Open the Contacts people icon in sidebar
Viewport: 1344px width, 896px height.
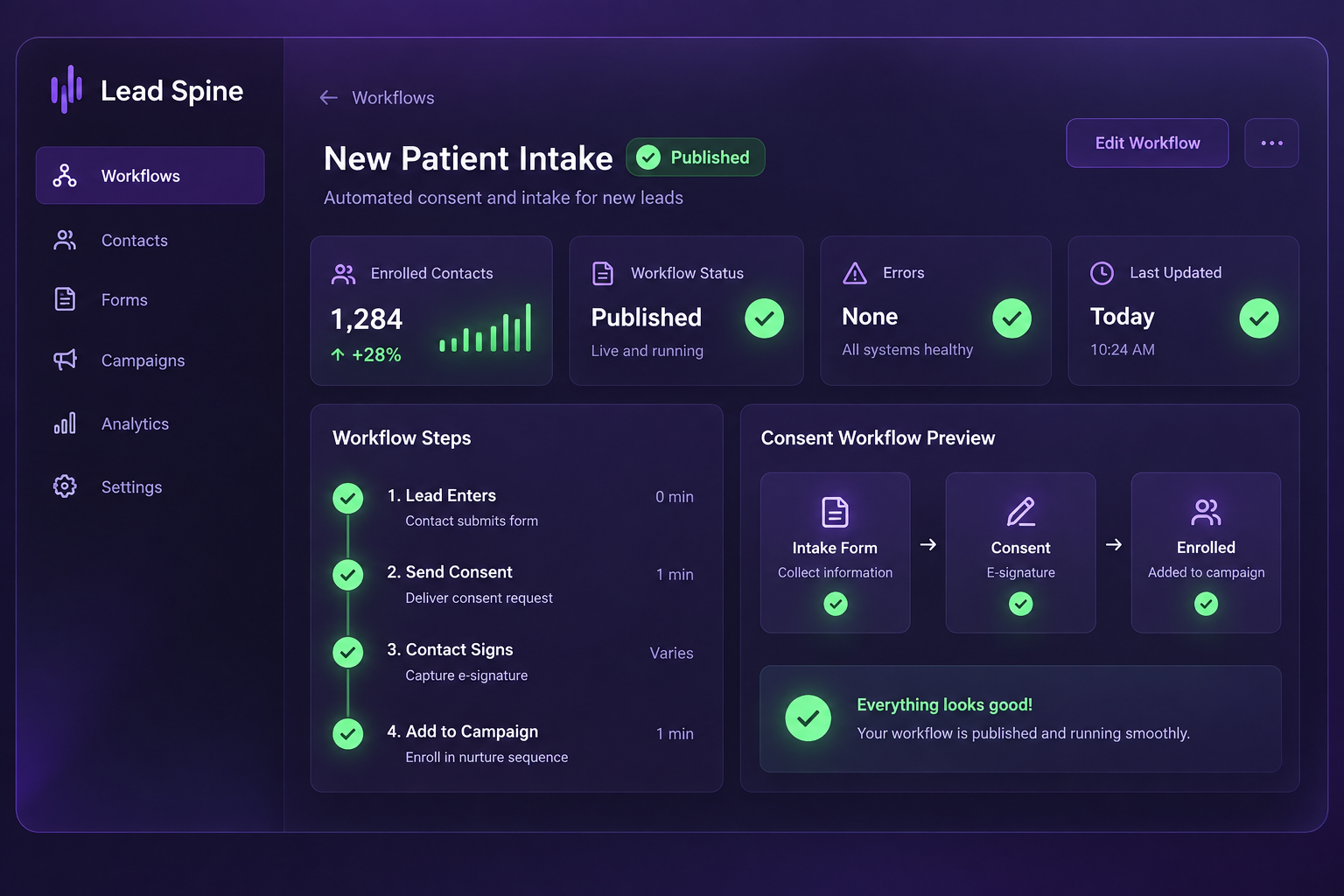pyautogui.click(x=65, y=240)
